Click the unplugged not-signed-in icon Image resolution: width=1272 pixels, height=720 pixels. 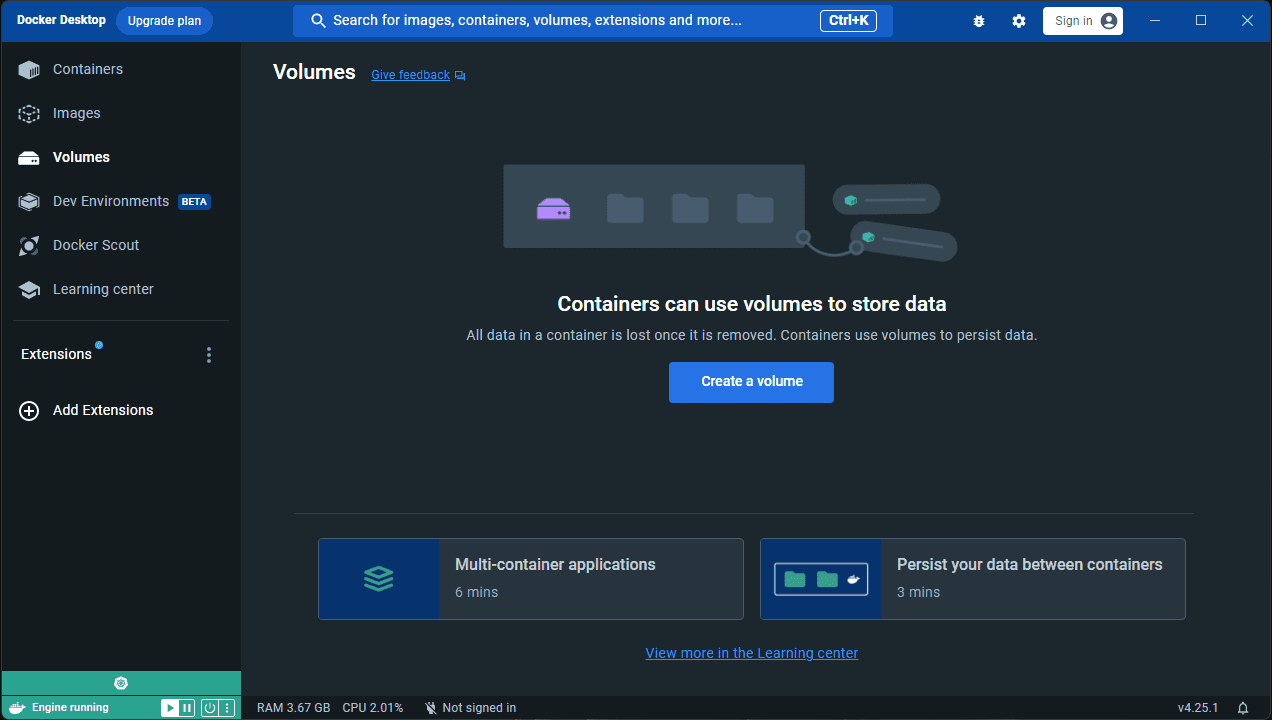tap(431, 708)
